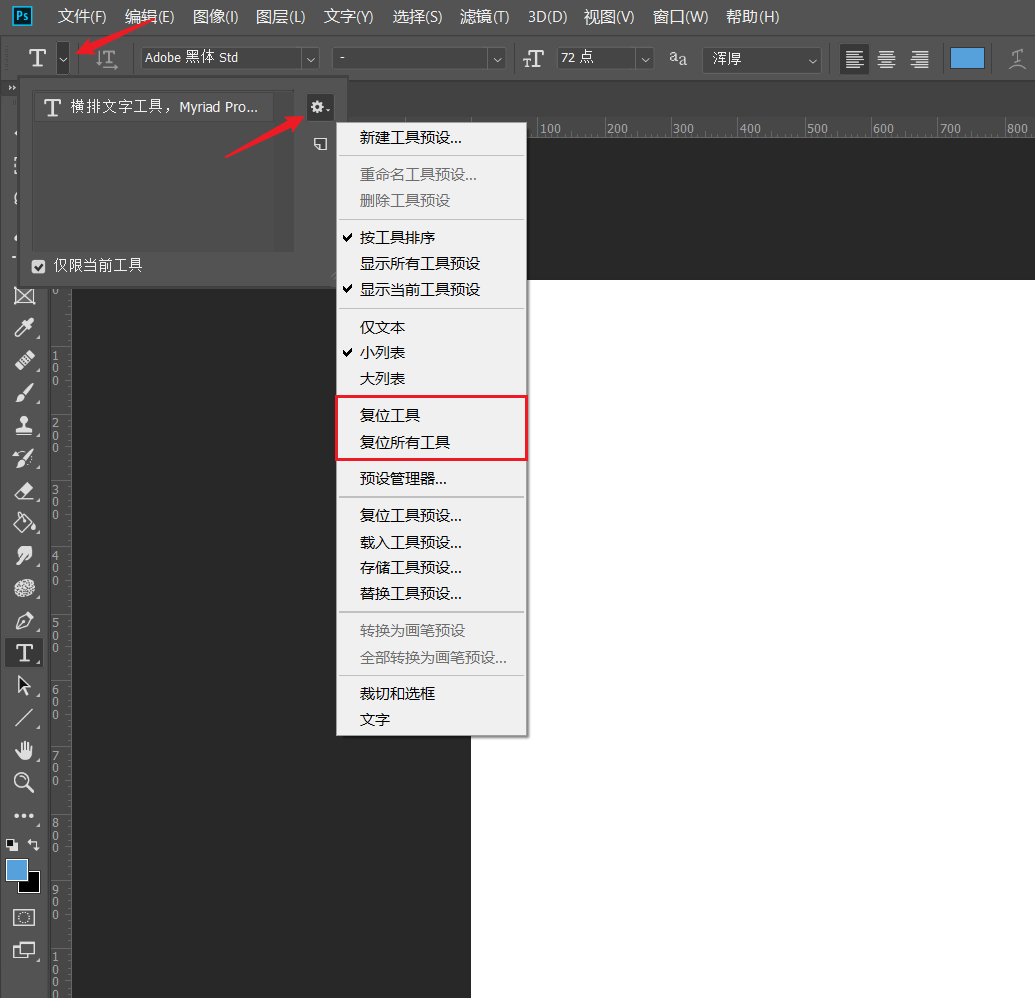Expand the 72 点 font size dropdown
Screen dimensions: 1035x998
[645, 59]
